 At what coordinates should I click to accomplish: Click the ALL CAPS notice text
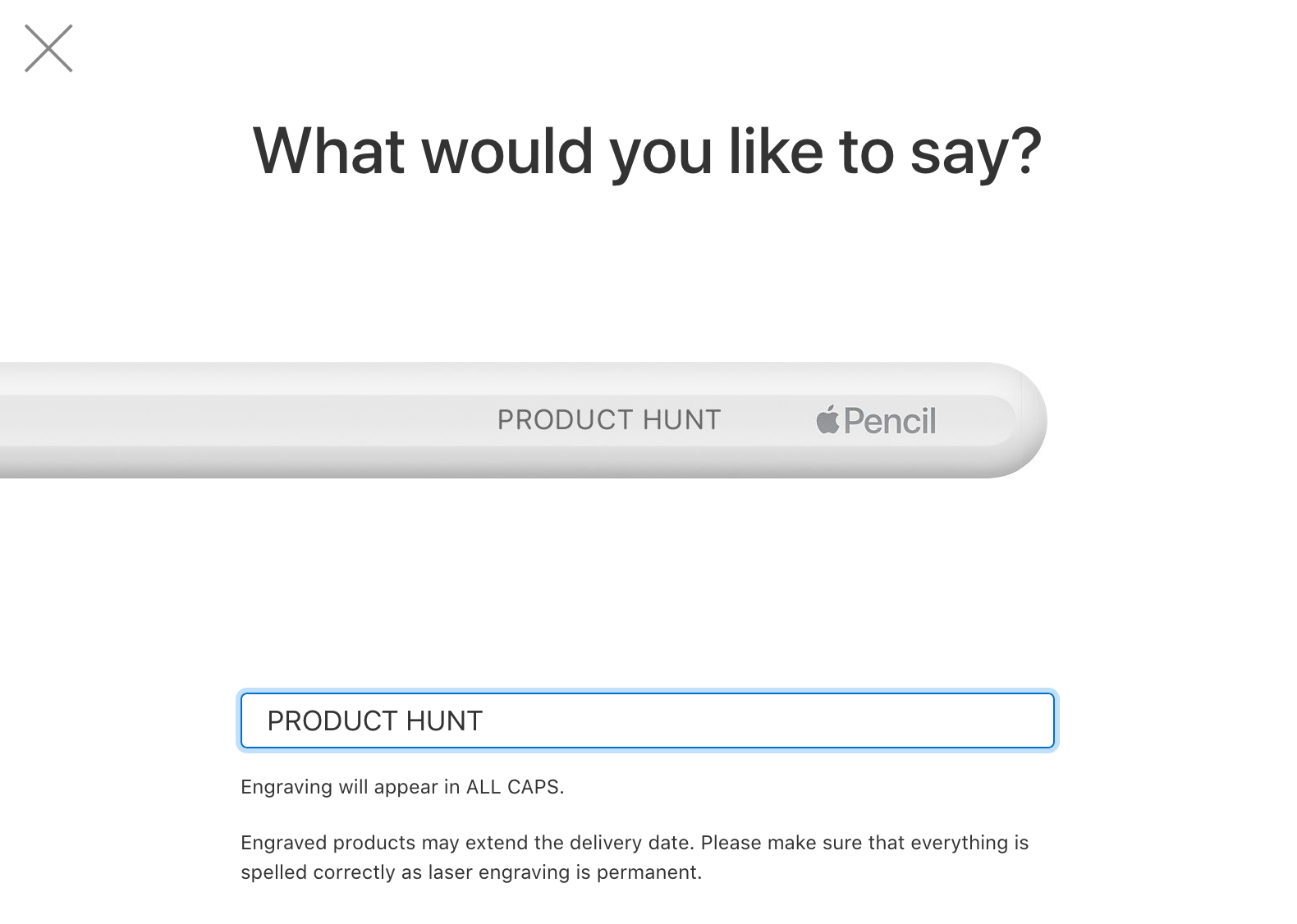coord(402,787)
